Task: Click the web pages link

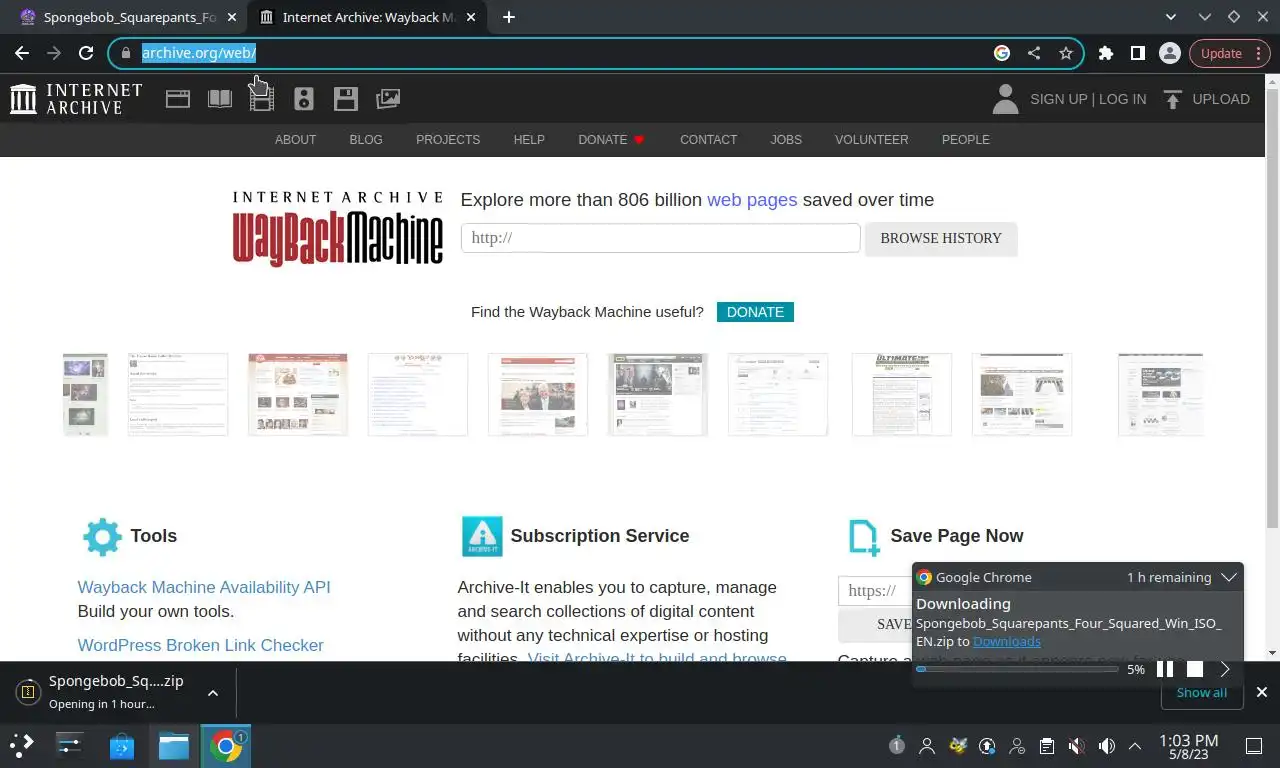Action: (752, 200)
